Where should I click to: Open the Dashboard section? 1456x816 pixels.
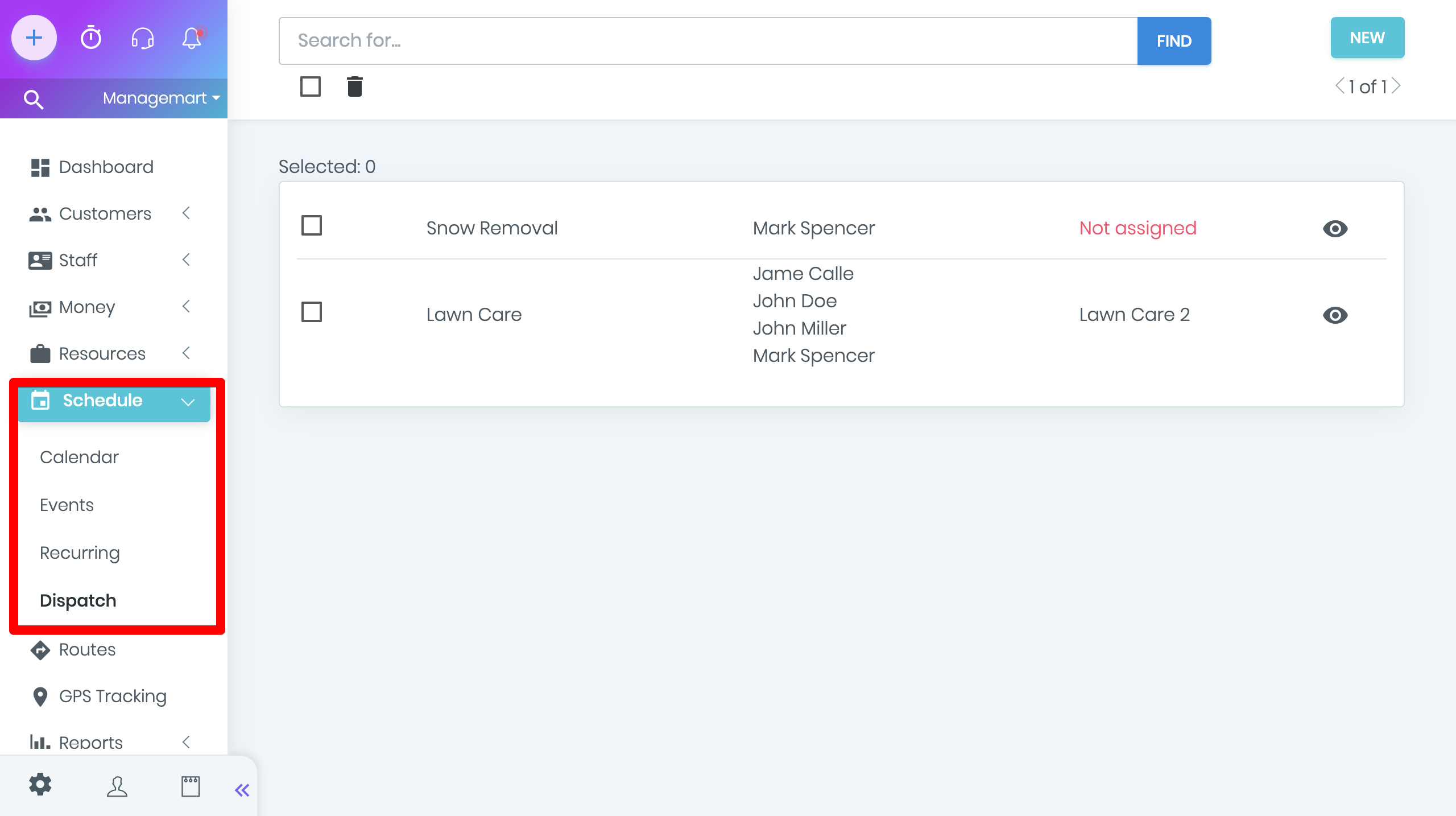[107, 166]
